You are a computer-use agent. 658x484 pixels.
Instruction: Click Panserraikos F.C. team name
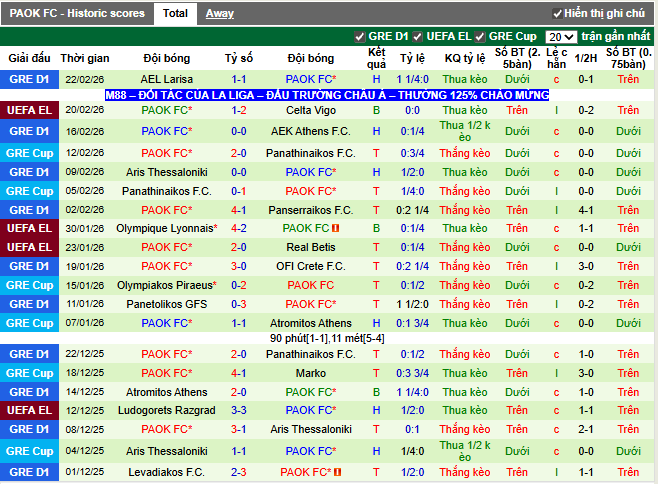[311, 210]
